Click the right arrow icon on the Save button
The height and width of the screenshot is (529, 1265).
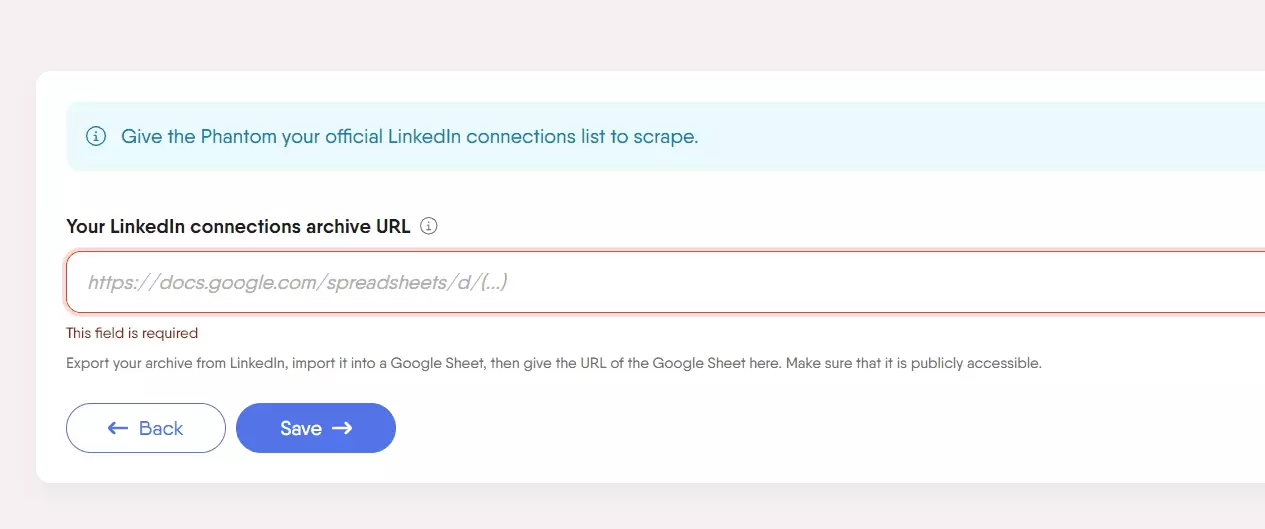pyautogui.click(x=342, y=428)
